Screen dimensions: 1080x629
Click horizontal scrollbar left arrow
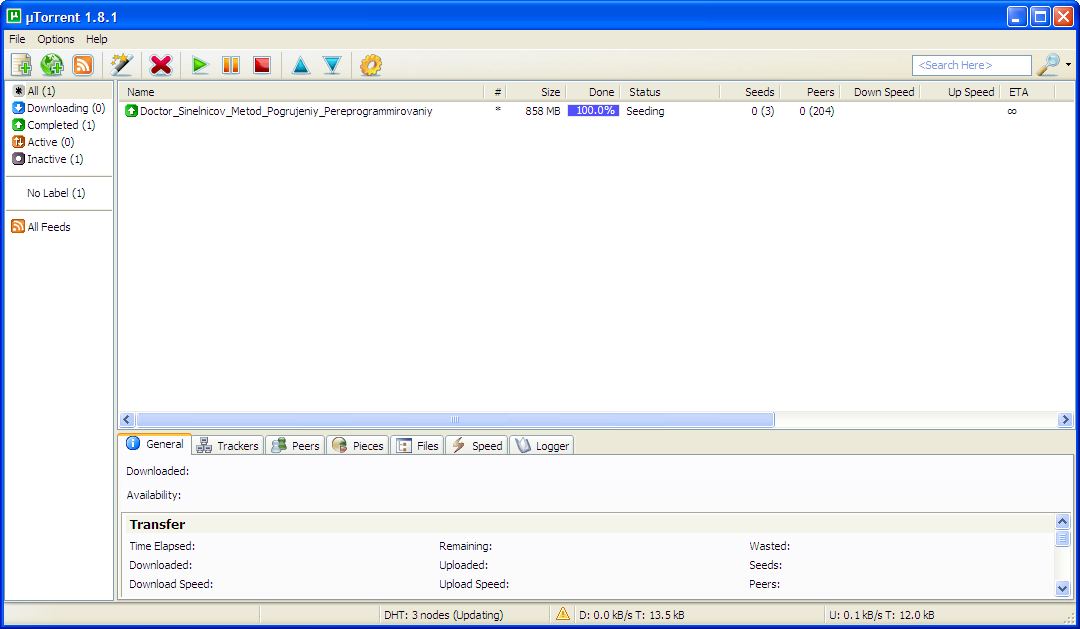point(127,420)
